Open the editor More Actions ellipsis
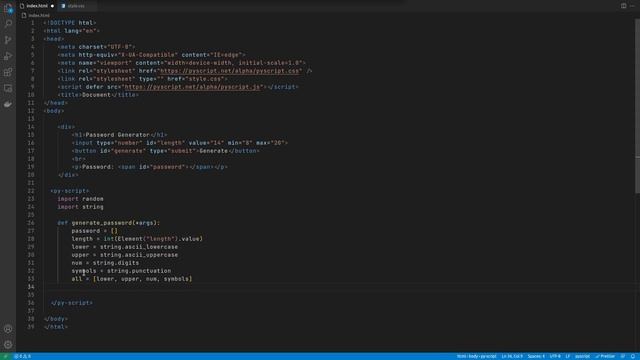Viewport: 640px width, 360px height. click(633, 6)
